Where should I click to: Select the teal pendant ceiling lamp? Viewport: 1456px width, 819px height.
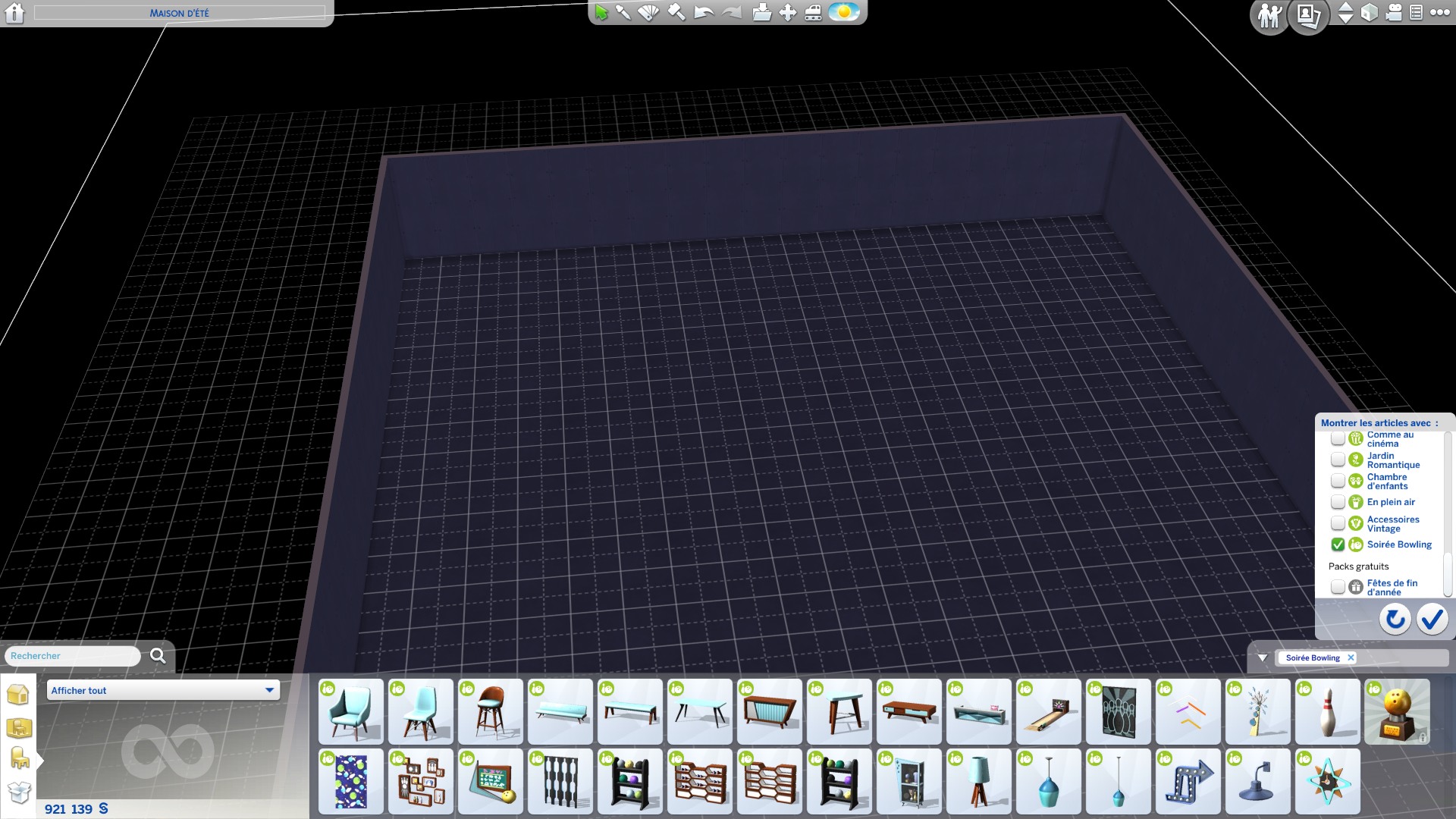(x=1048, y=781)
